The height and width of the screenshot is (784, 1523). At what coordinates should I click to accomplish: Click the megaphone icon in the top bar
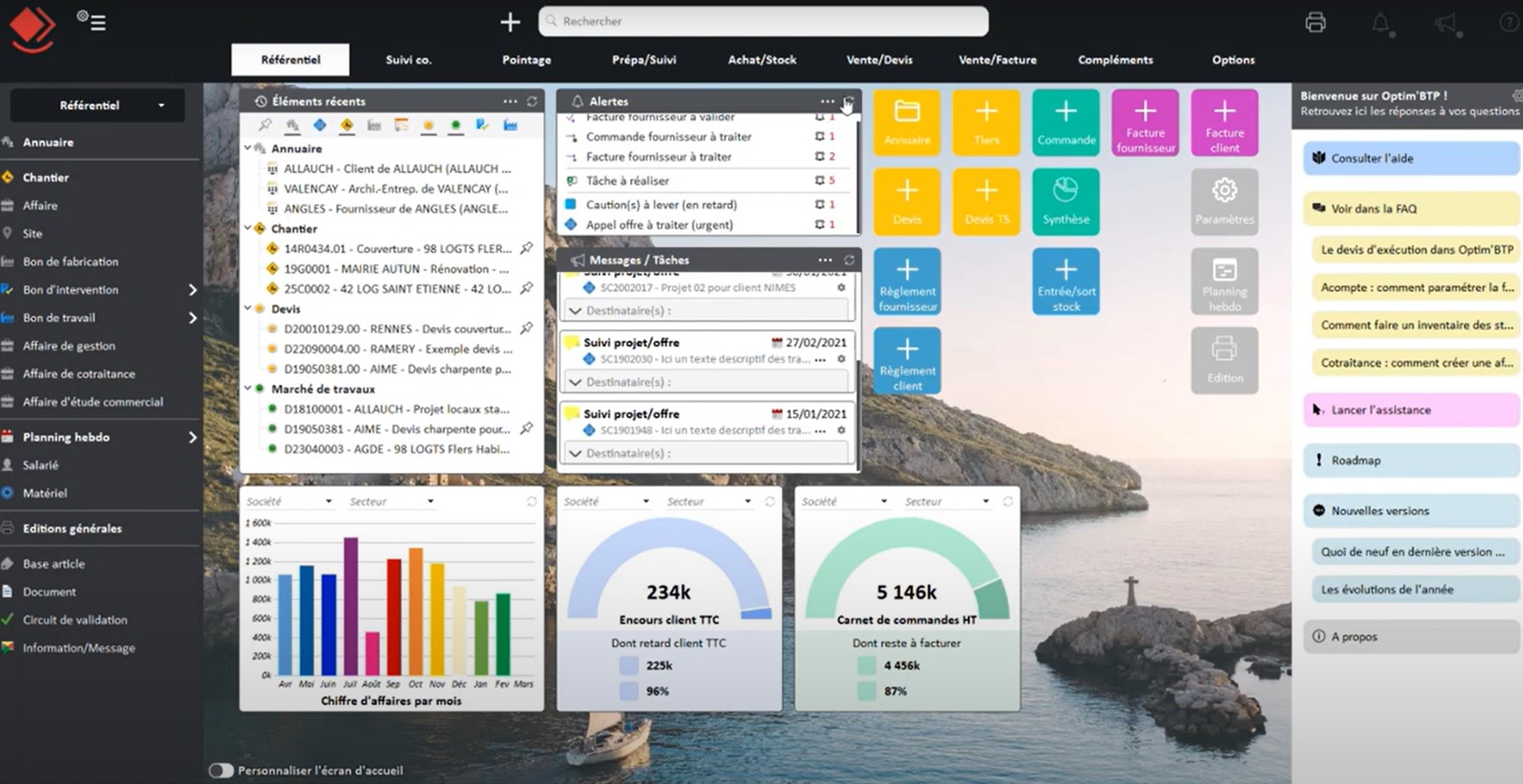1446,24
